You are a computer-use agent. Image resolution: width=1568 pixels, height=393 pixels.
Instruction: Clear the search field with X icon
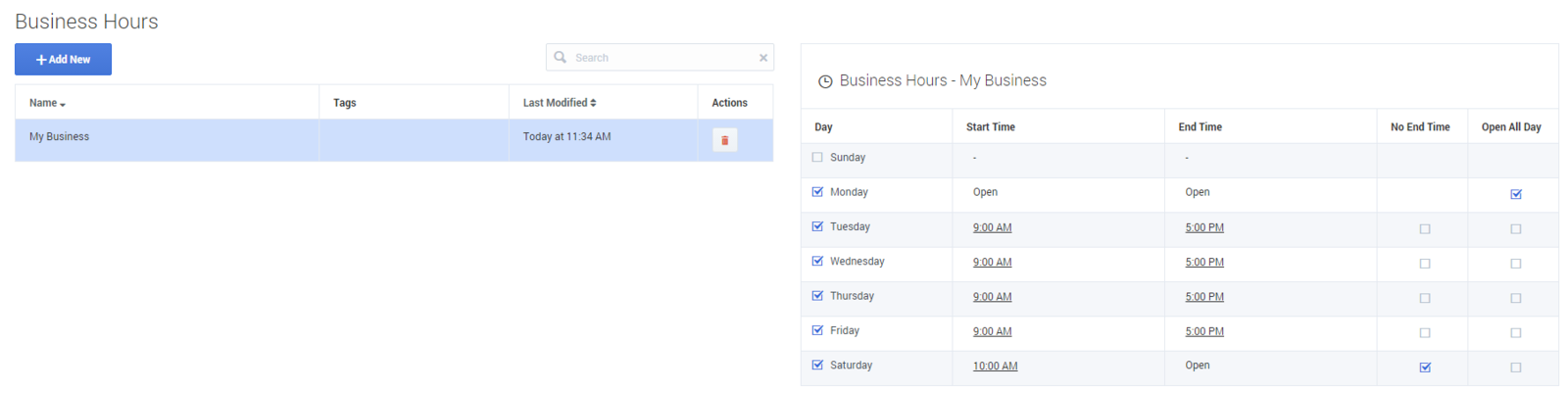point(763,58)
